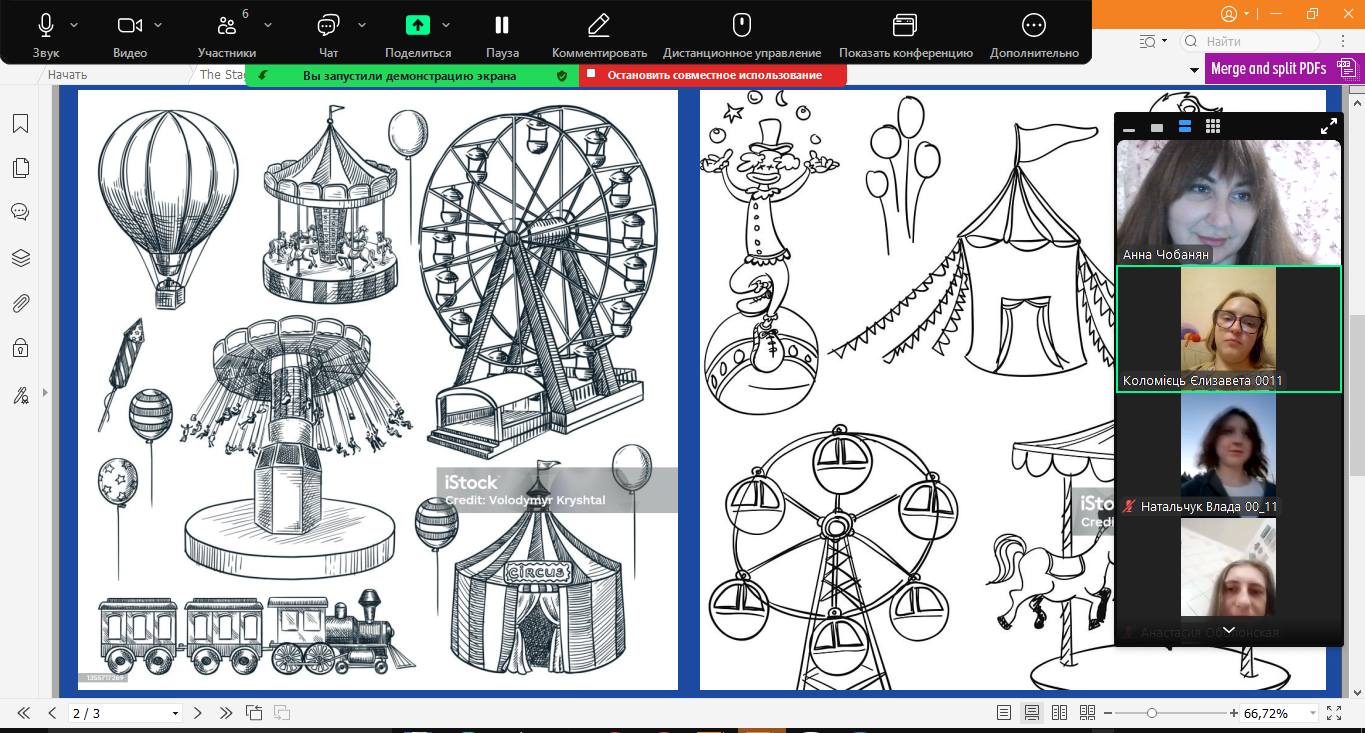The image size is (1365, 733).
Task: Click Комментировать pencil in Zoom toolbar
Action: (x=598, y=33)
